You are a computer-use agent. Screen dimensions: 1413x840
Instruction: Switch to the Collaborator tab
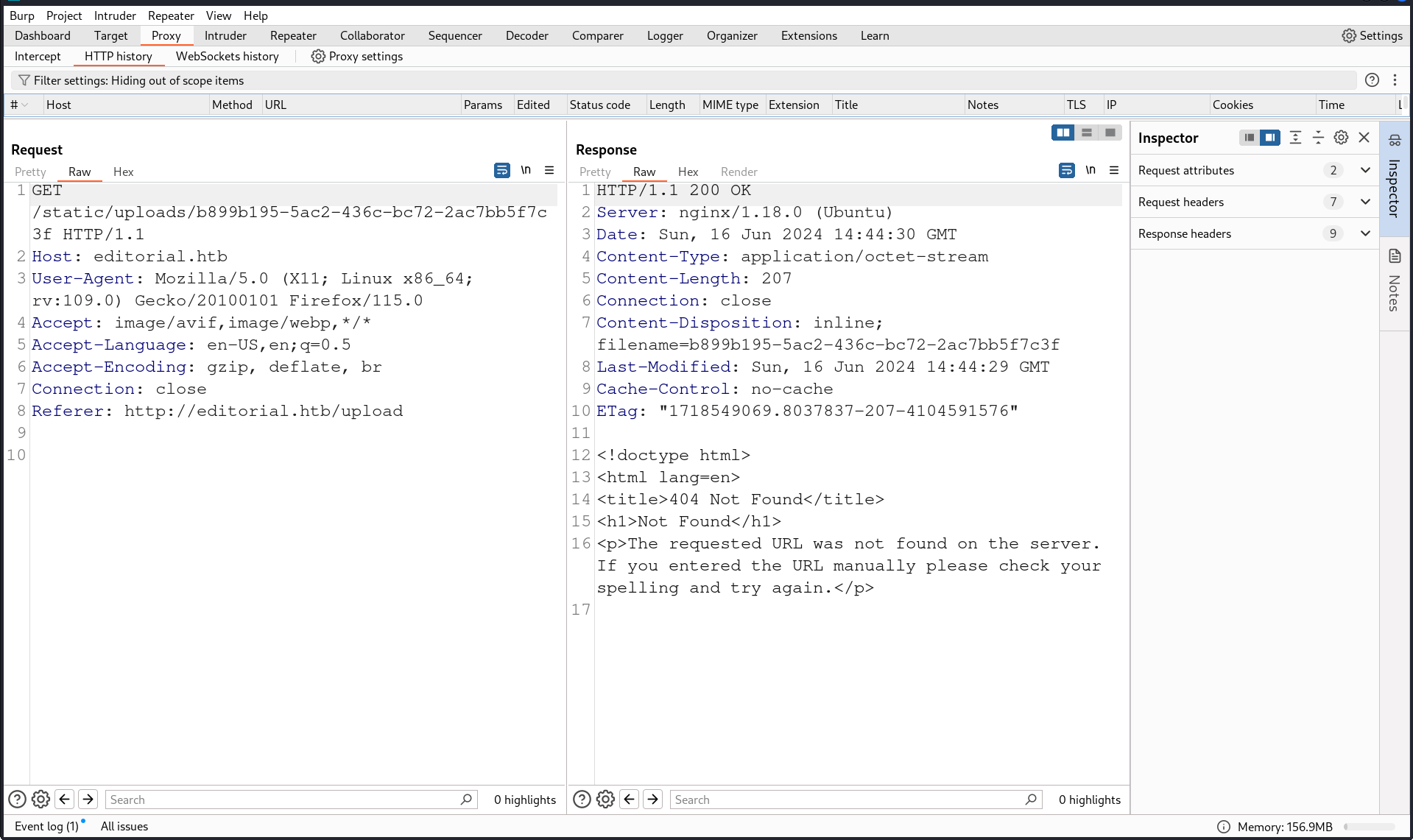pos(373,35)
